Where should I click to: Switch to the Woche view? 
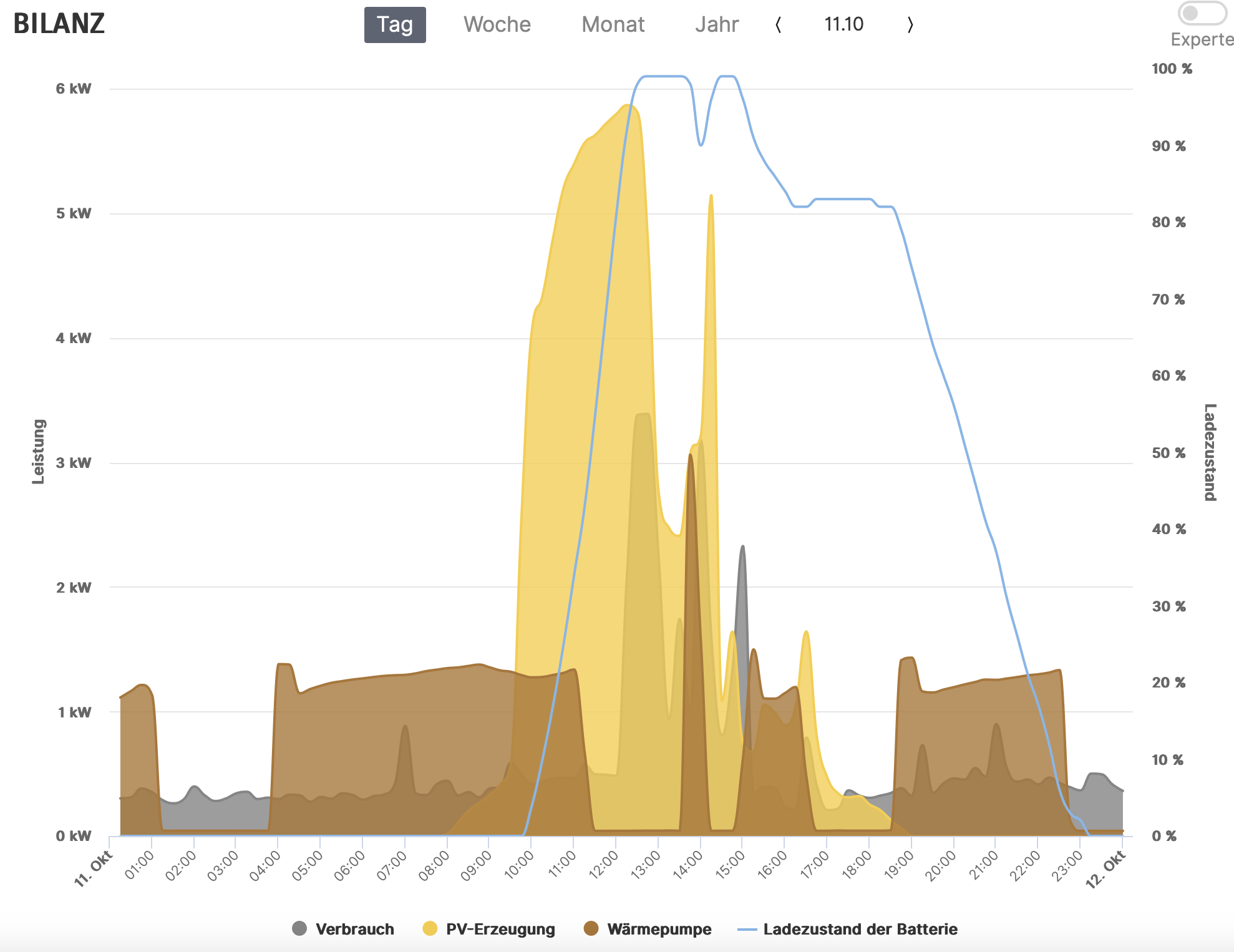pos(497,25)
